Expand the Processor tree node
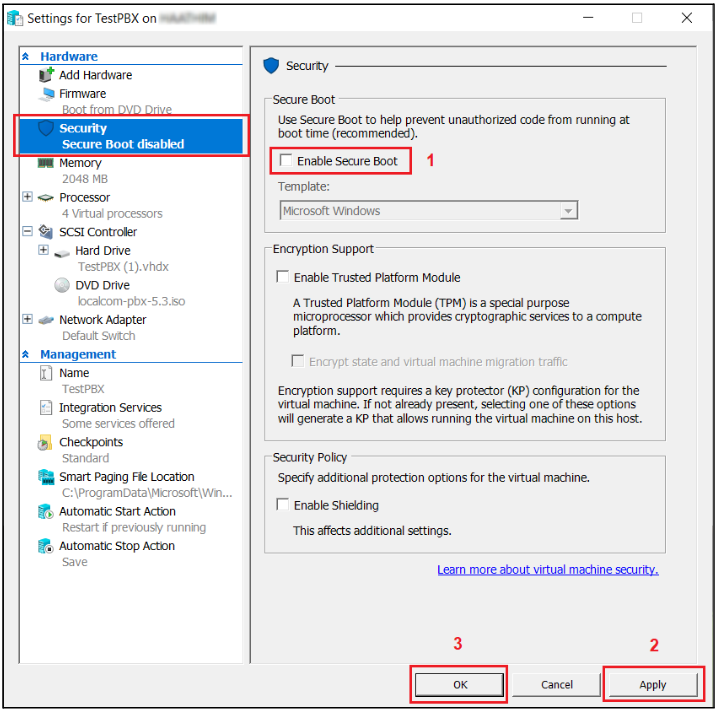The image size is (716, 710). (x=27, y=197)
